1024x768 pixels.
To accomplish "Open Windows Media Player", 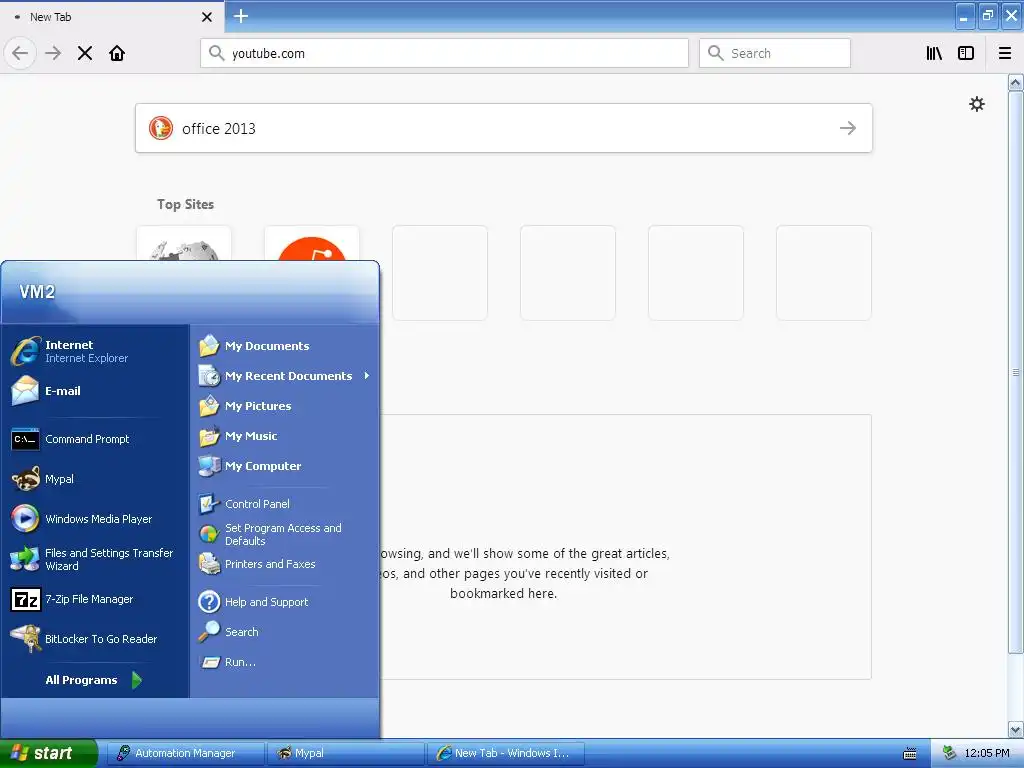I will 95,519.
